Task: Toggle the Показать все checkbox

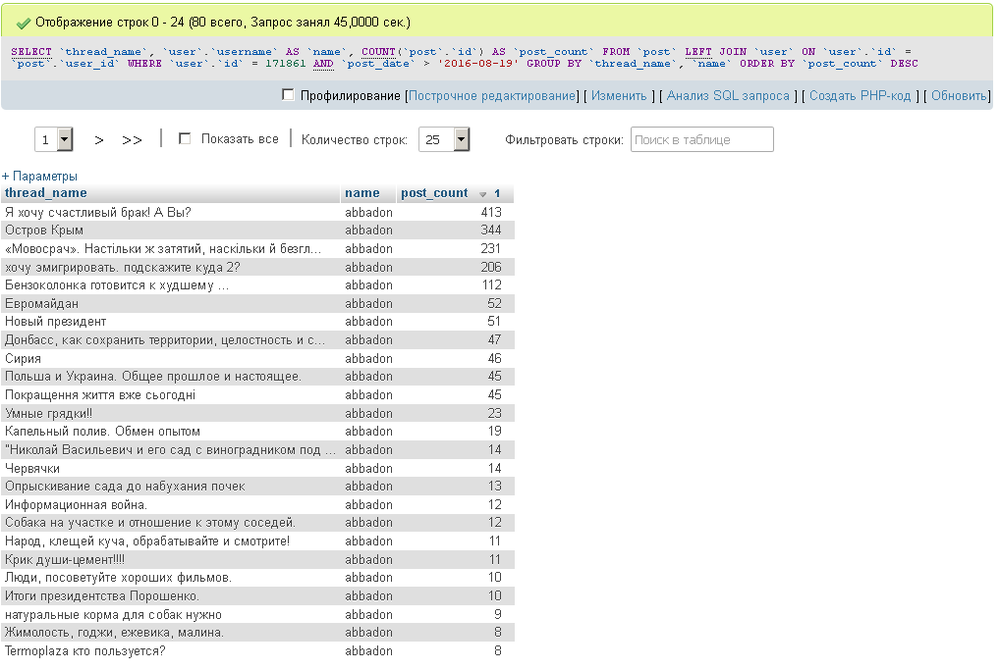Action: 184,139
